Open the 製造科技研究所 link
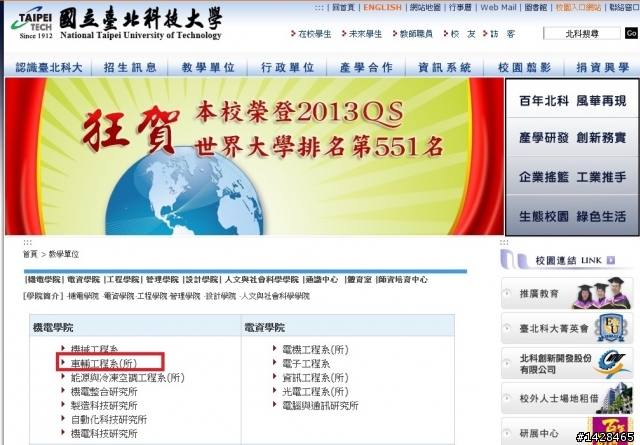The height and width of the screenshot is (445, 640). 104,405
